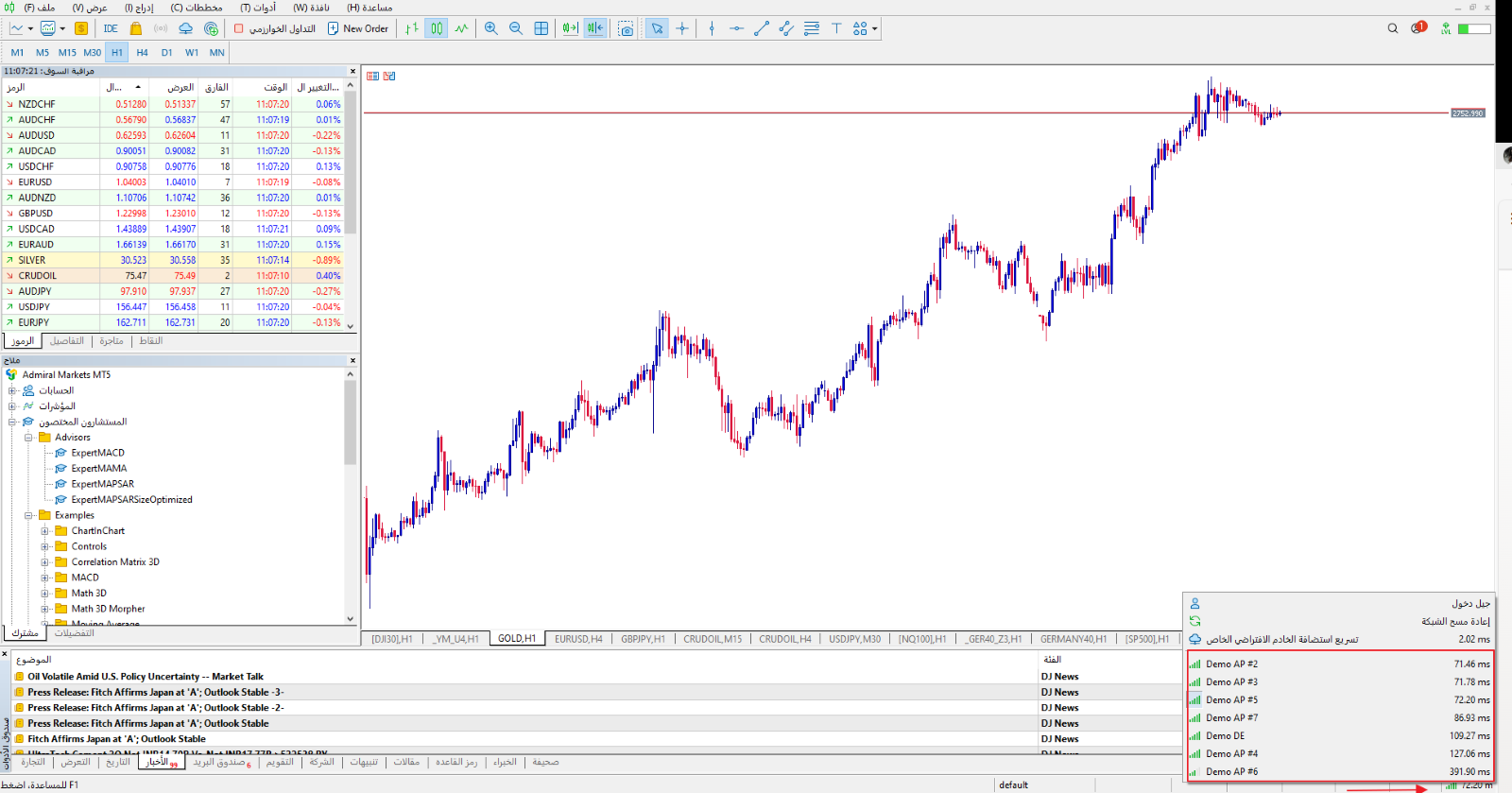Screen dimensions: 1512x793
Task: Collapse the Examples folder
Action: [28, 516]
